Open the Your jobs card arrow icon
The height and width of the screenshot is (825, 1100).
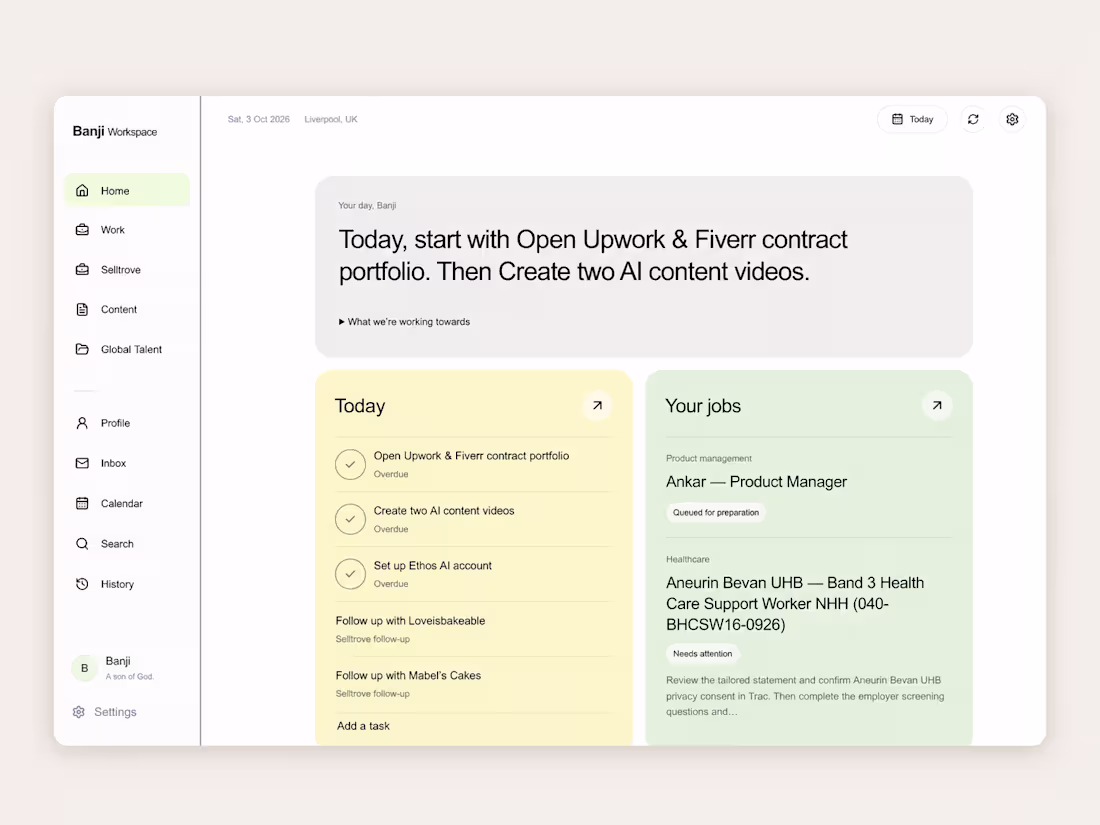(937, 405)
